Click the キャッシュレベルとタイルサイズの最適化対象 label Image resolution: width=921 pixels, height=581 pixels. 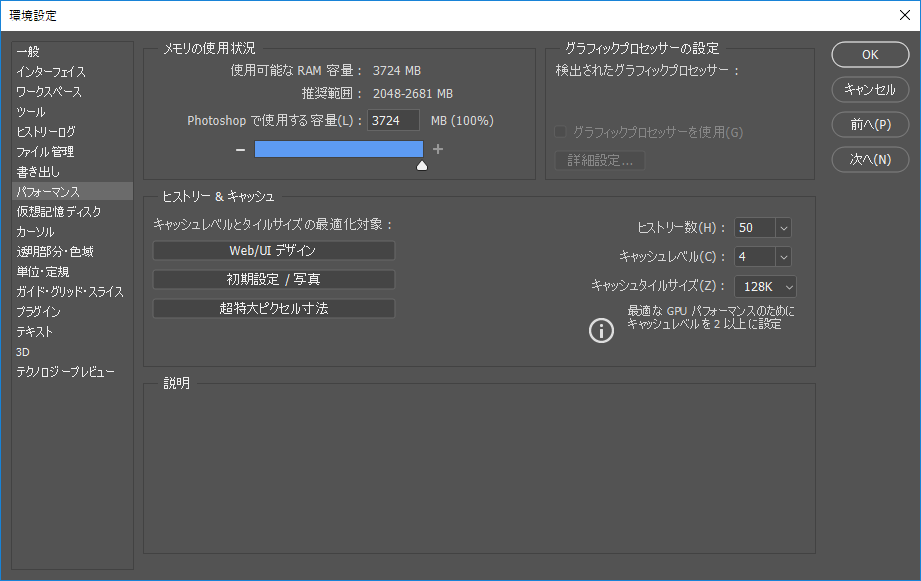coord(273,224)
